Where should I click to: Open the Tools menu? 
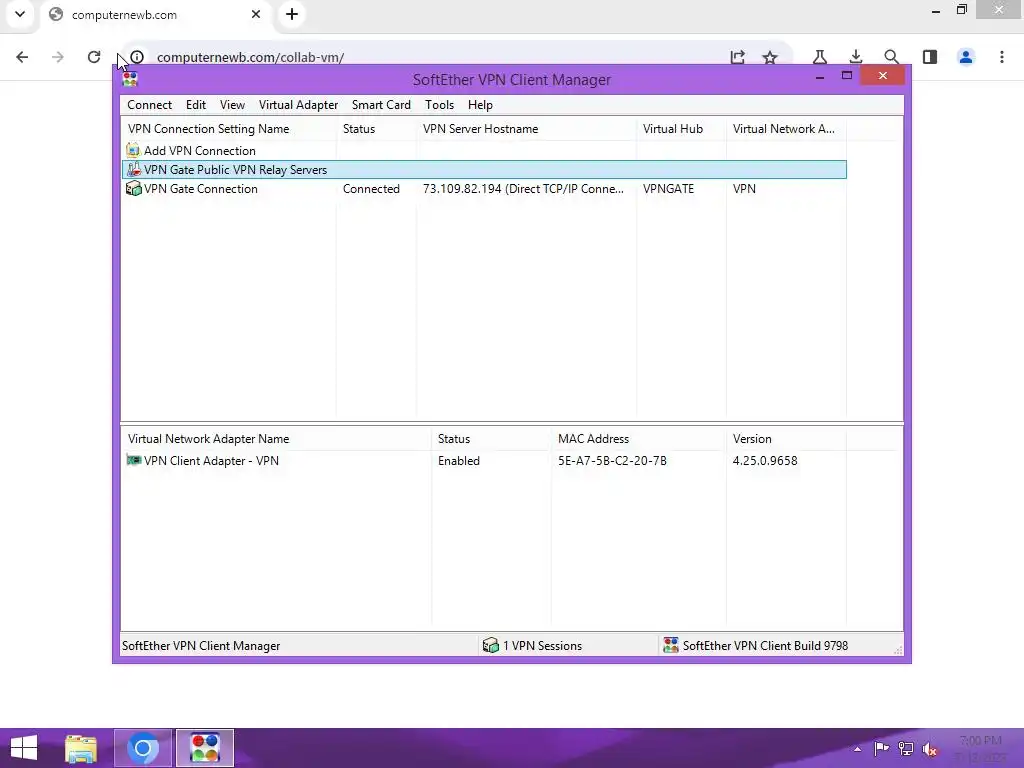pyautogui.click(x=439, y=105)
